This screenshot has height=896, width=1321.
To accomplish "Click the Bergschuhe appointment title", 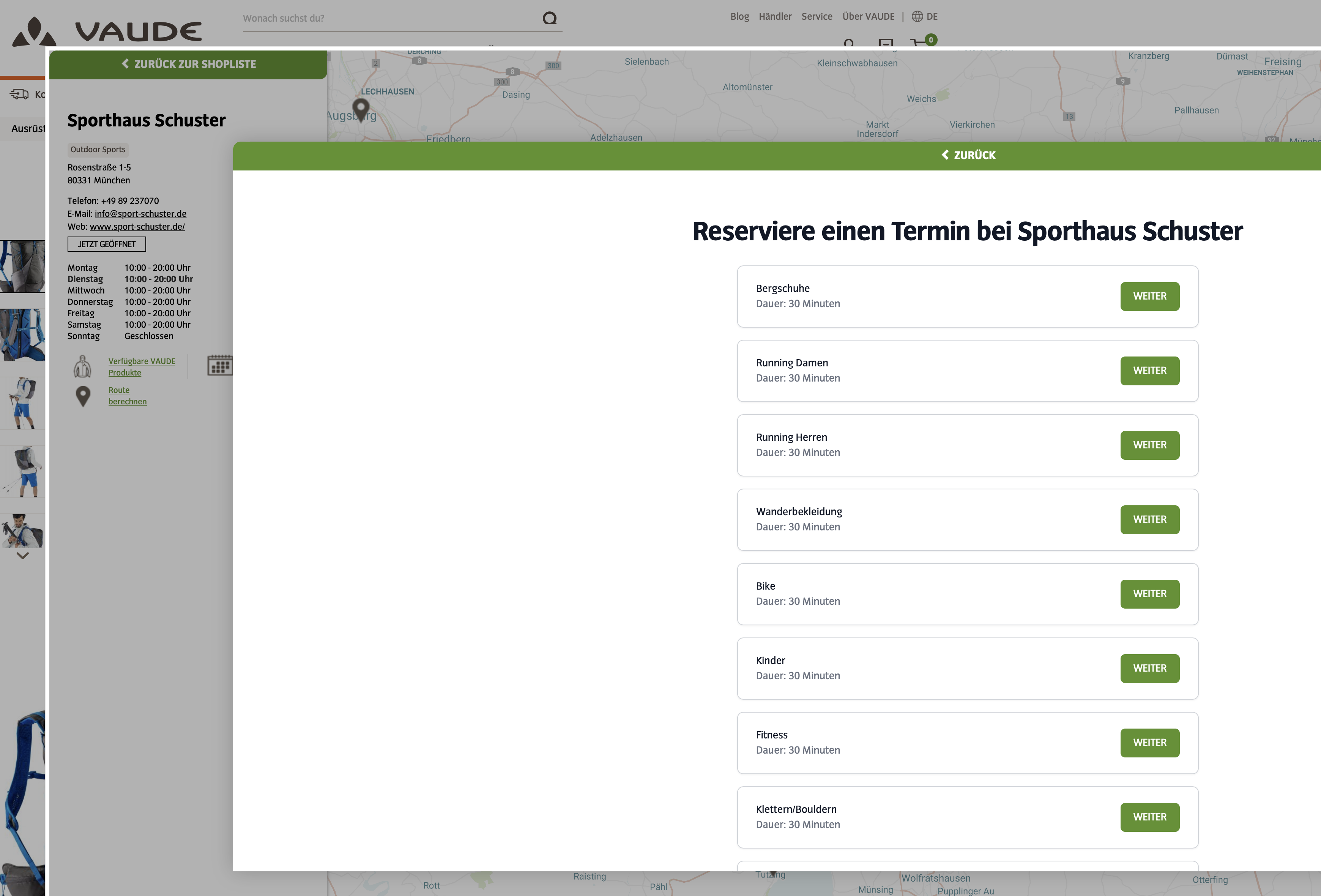I will (x=782, y=288).
